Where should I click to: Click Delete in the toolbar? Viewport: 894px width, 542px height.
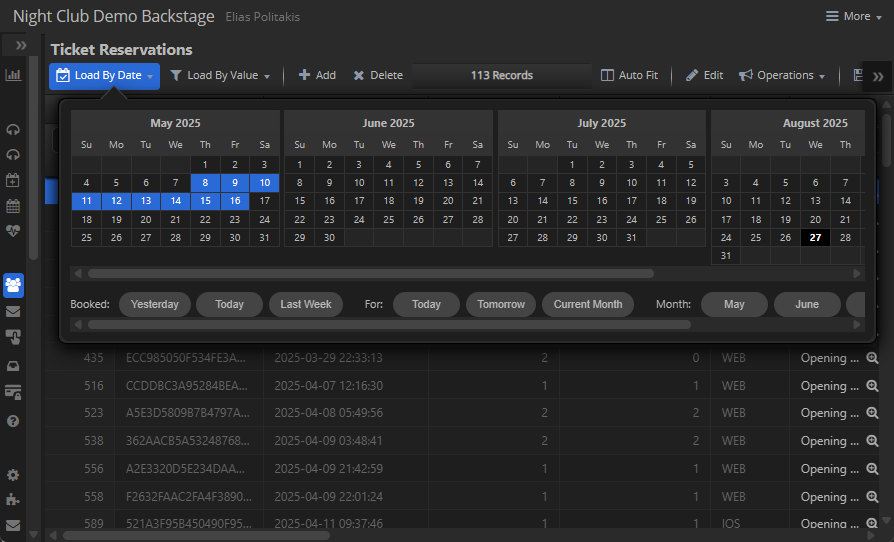pos(378,76)
